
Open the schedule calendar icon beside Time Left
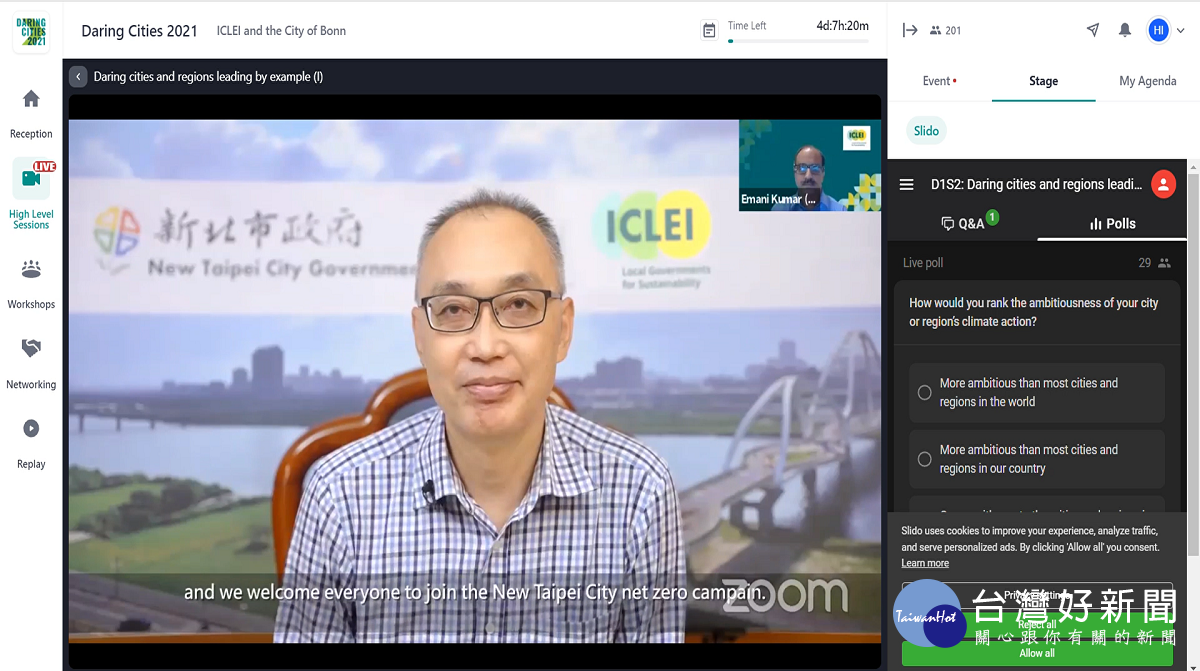pyautogui.click(x=709, y=31)
